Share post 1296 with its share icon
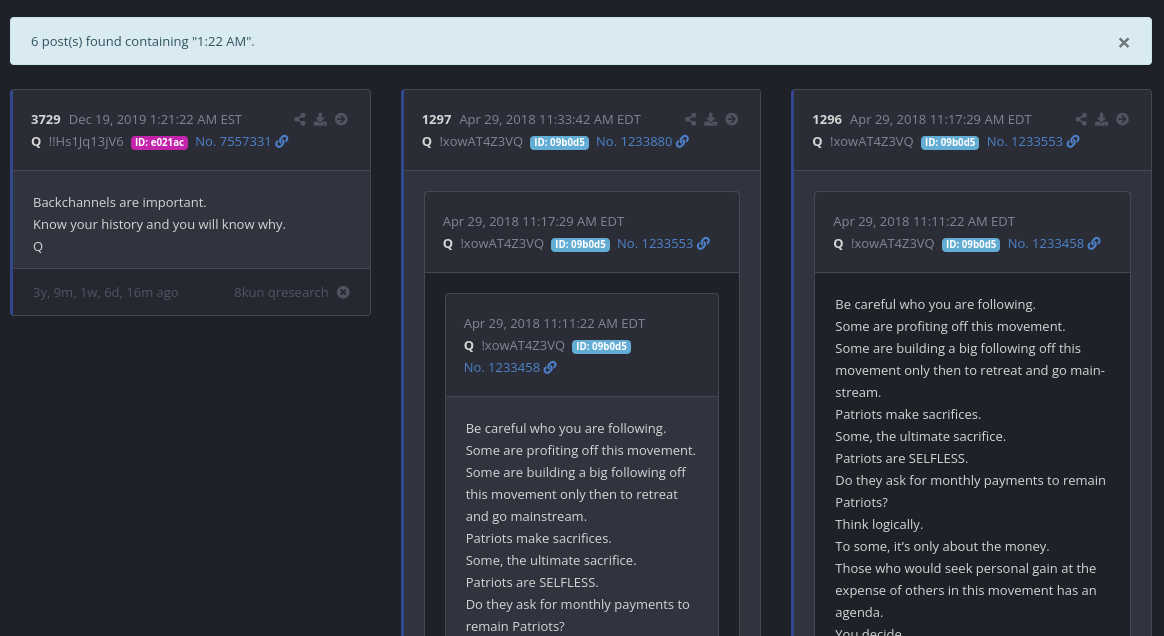This screenshot has height=636, width=1164. tap(1081, 119)
